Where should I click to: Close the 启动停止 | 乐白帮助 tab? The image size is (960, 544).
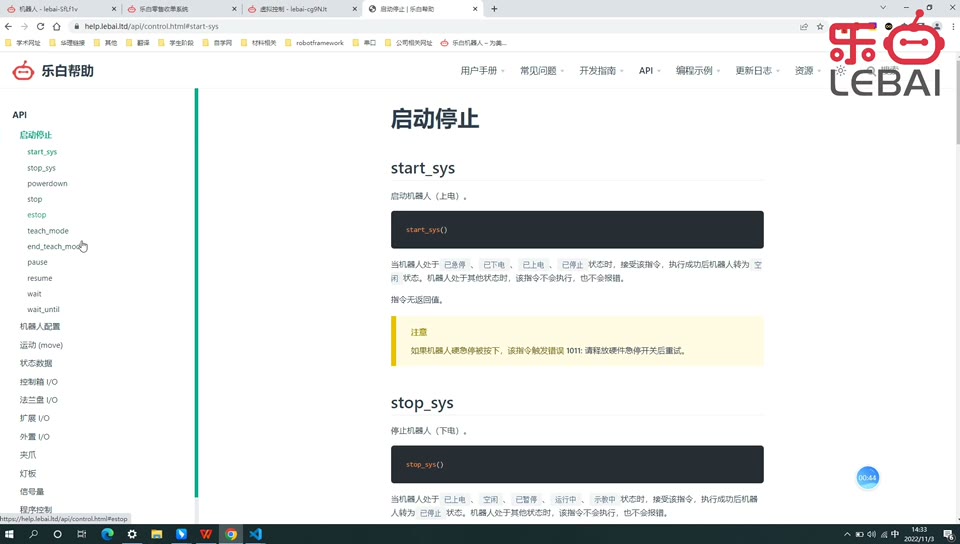[475, 9]
